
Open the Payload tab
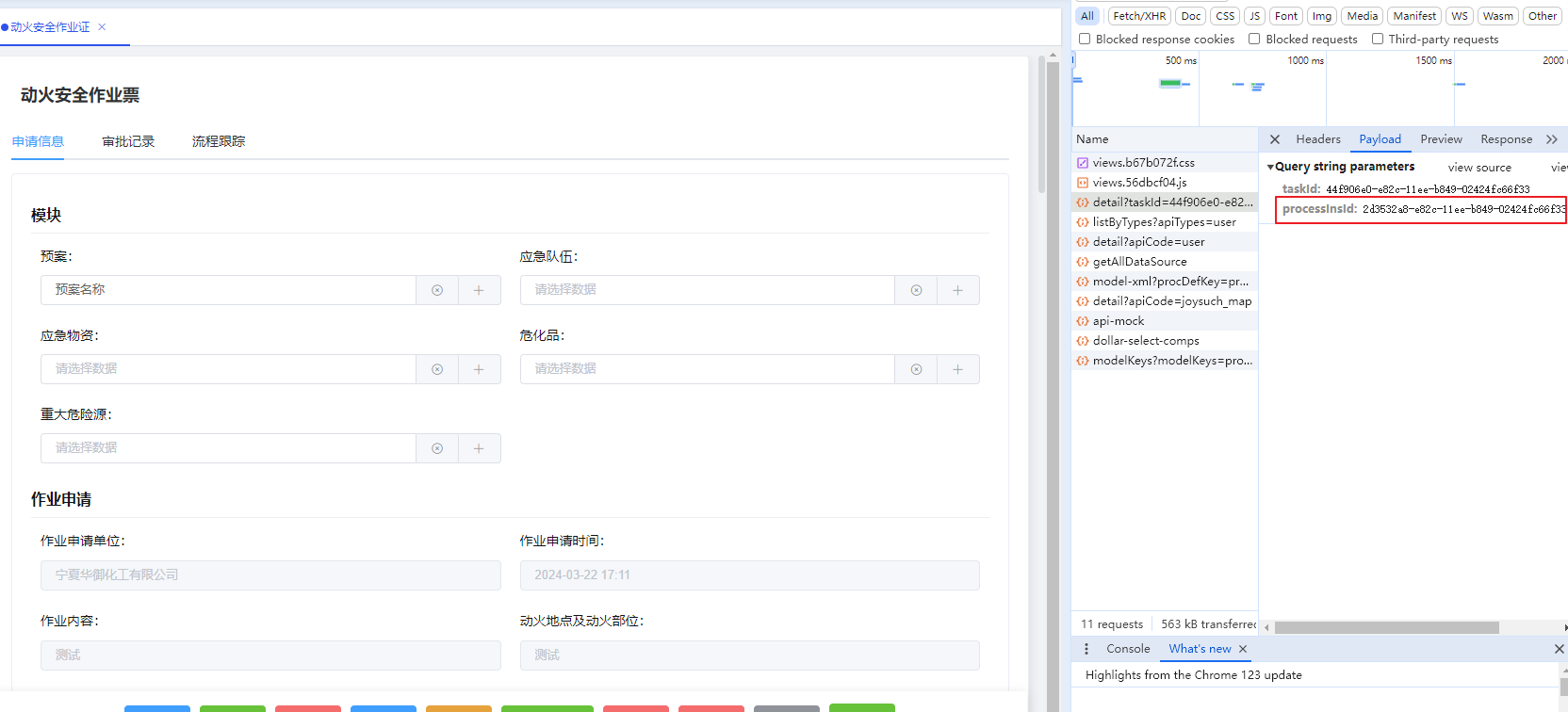point(1380,139)
